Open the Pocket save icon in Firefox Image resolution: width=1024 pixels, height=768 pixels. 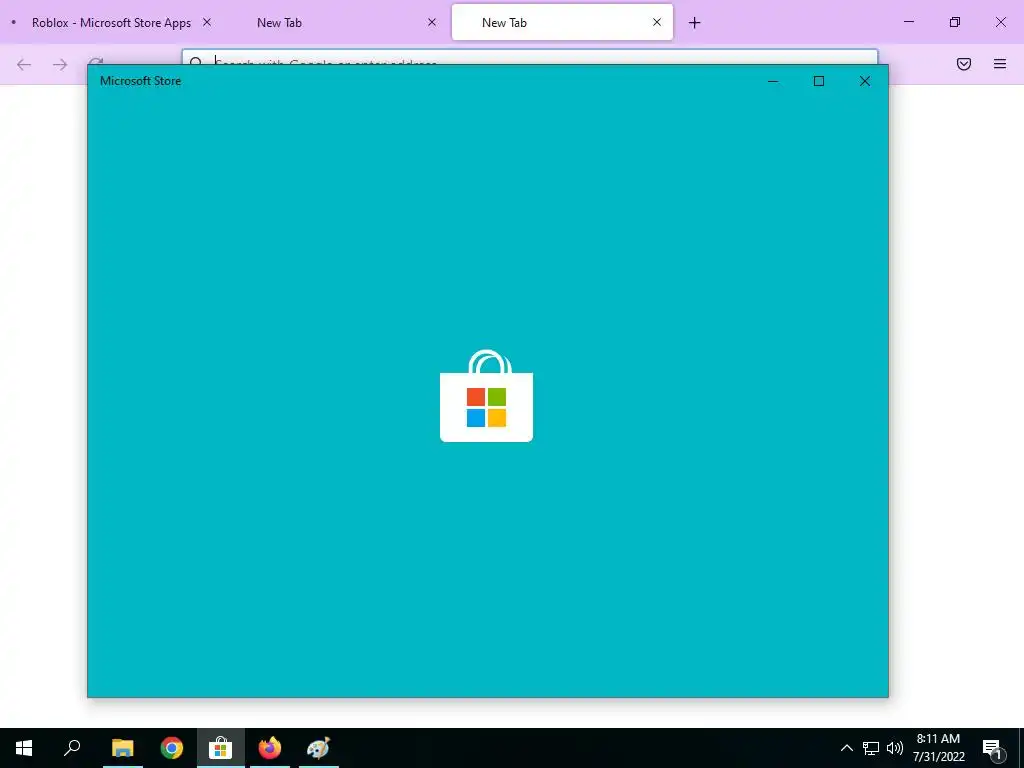964,64
